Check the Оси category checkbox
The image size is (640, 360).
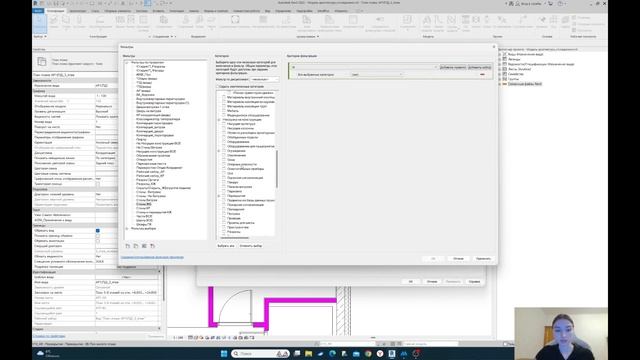click(224, 173)
